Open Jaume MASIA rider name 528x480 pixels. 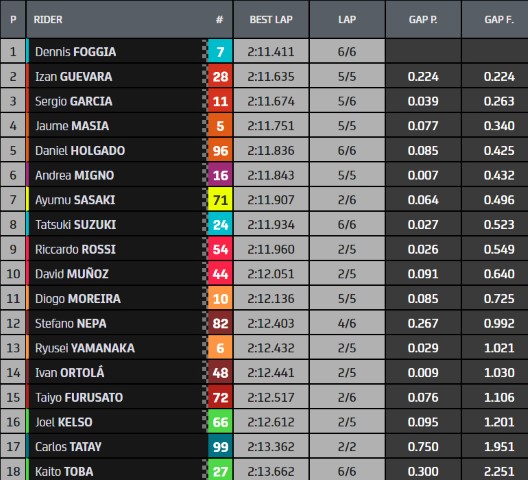pos(72,126)
